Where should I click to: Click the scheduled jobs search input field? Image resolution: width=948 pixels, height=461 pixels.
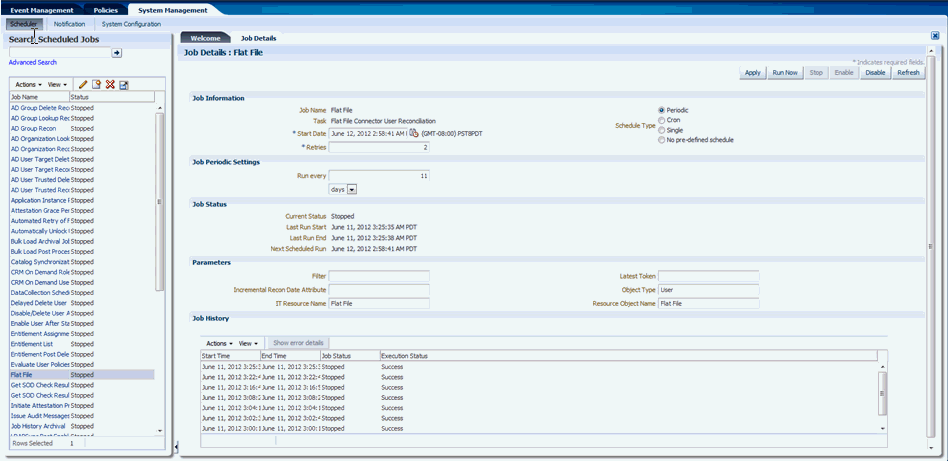[59, 53]
